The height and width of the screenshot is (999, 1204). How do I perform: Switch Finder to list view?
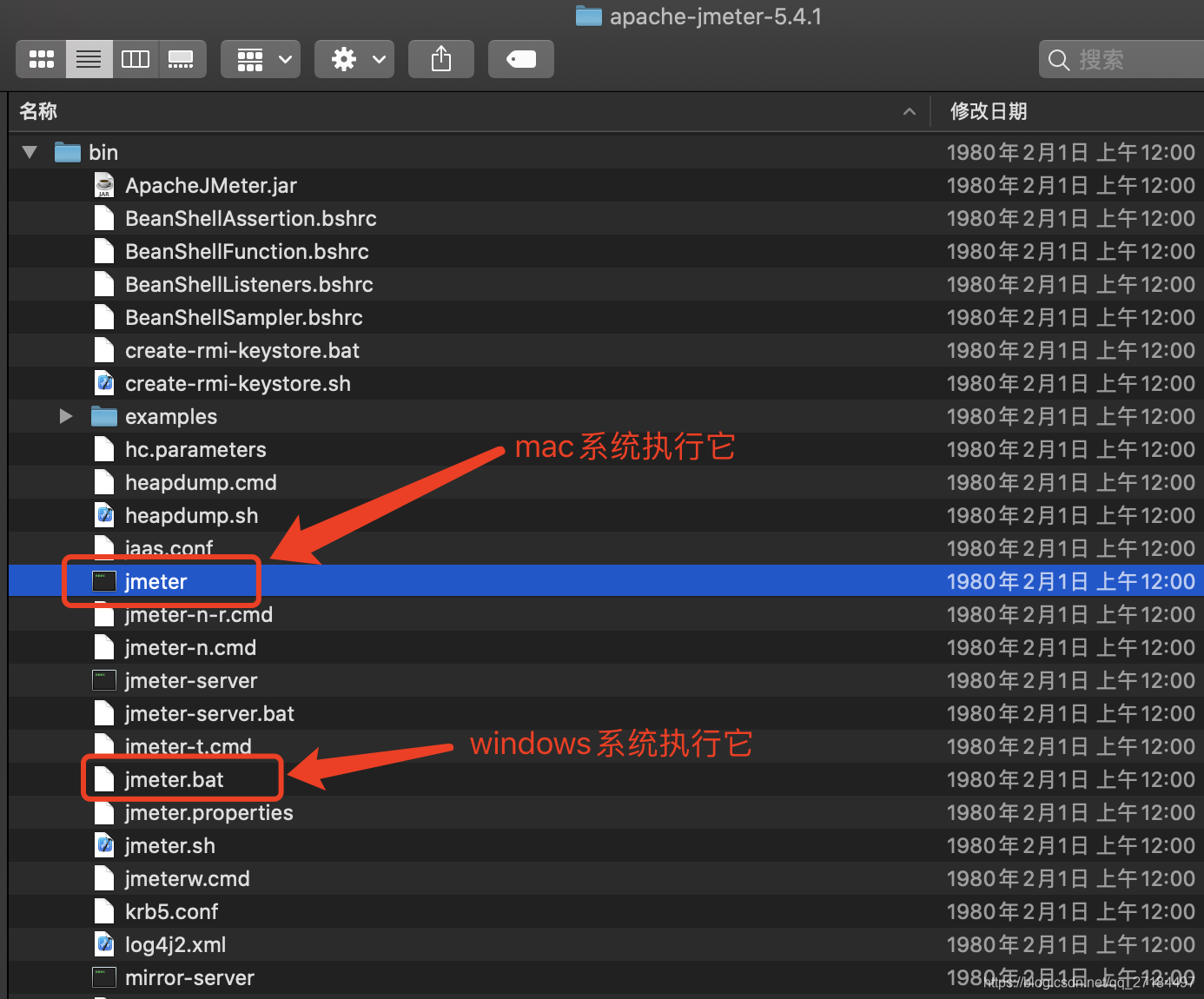pyautogui.click(x=89, y=59)
